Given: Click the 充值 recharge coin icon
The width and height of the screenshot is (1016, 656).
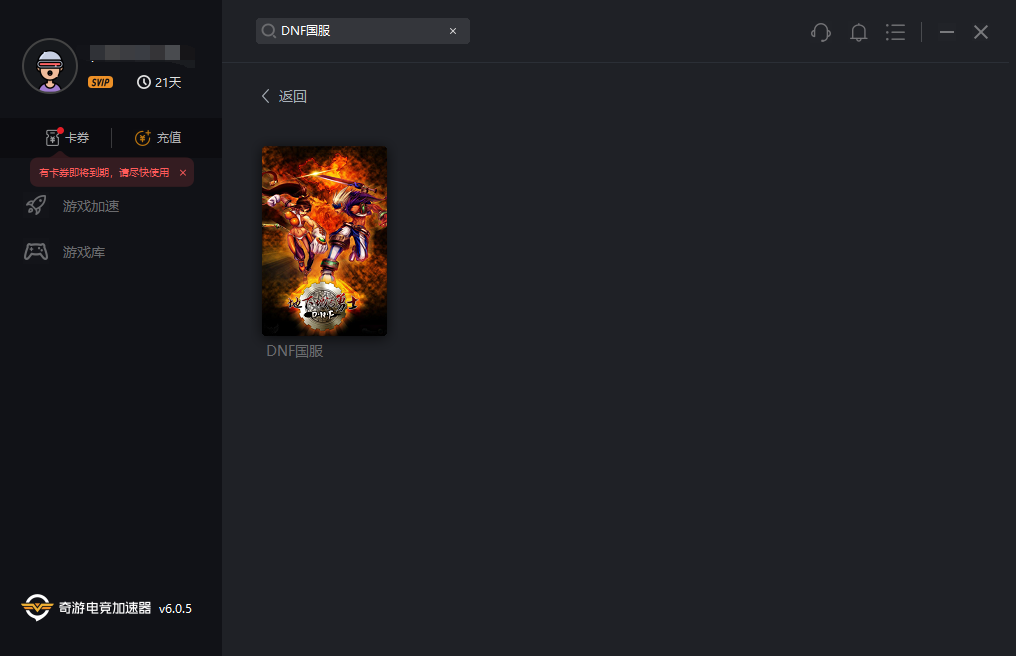Looking at the screenshot, I should point(143,137).
